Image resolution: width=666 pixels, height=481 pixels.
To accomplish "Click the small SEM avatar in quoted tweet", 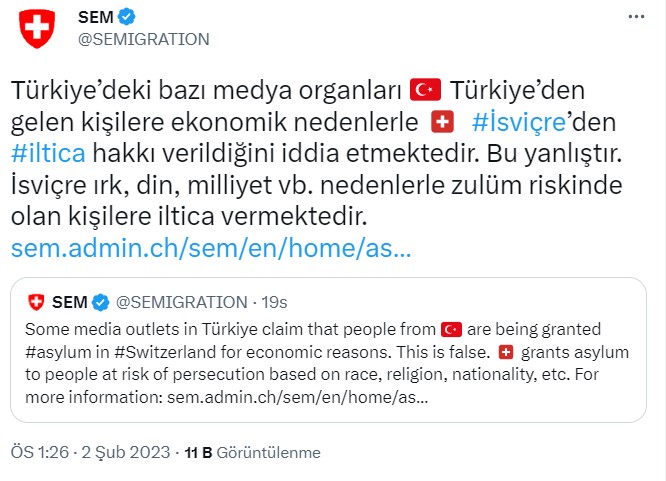I will pos(36,301).
